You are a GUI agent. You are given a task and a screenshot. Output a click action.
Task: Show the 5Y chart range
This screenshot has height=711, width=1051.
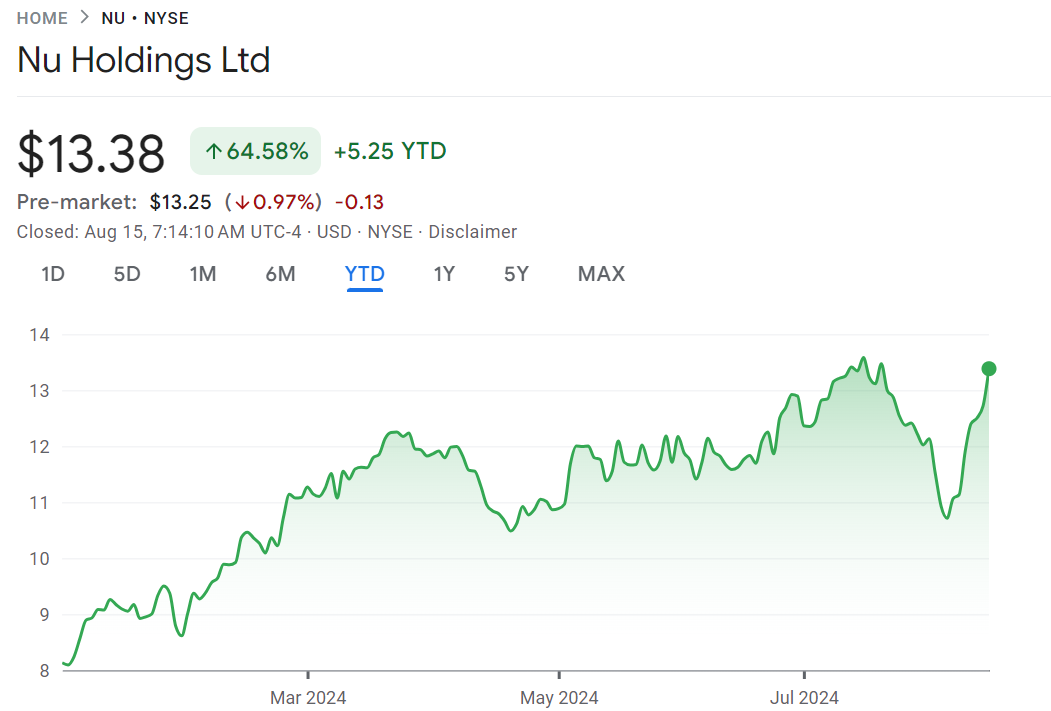point(516,273)
